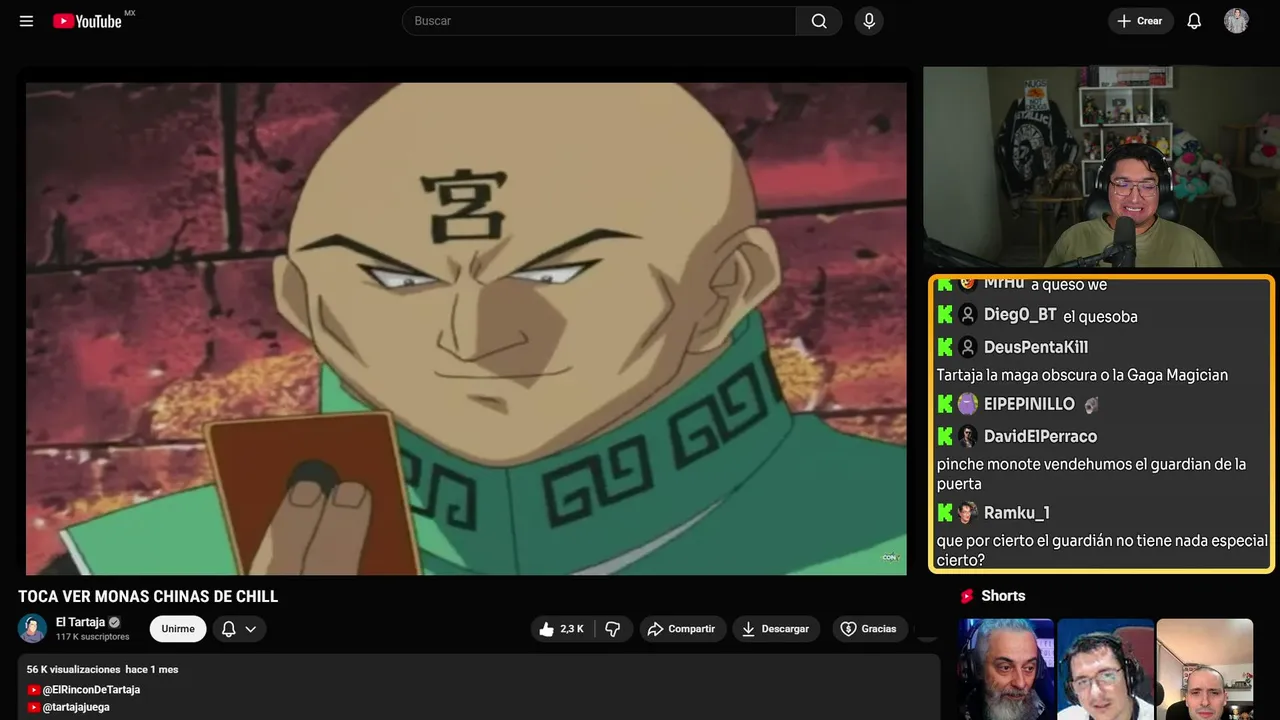This screenshot has height=720, width=1280.
Task: Click the Descargar download button
Action: [x=776, y=629]
